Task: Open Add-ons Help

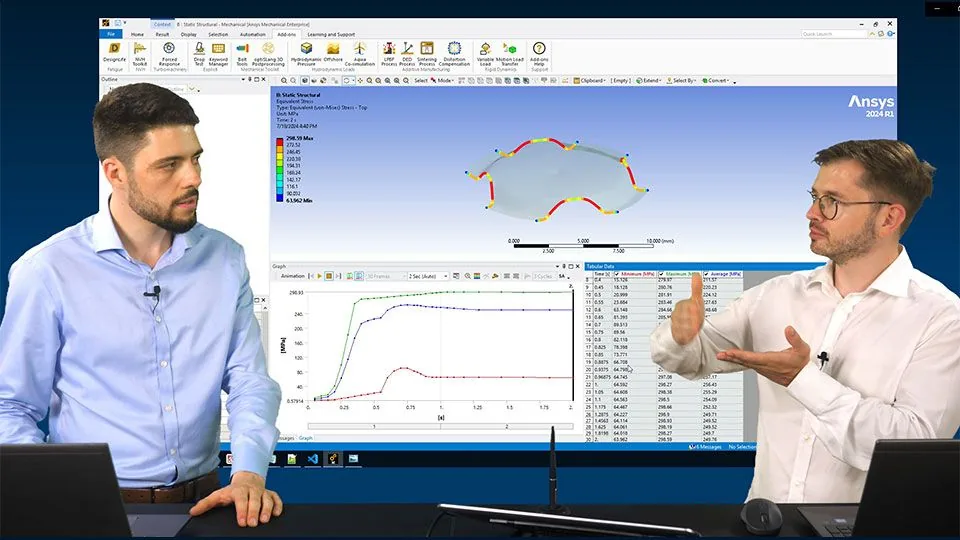Action: (539, 53)
